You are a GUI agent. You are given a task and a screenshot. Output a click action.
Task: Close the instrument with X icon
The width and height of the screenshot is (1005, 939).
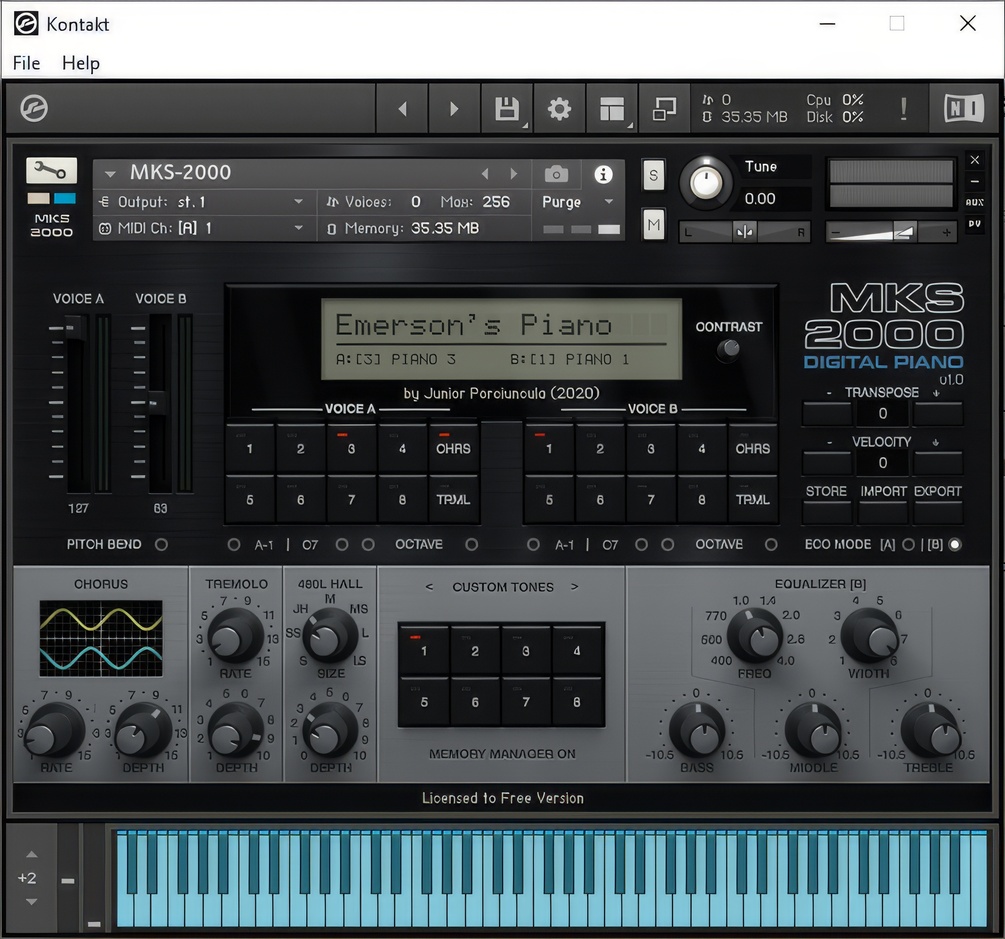pos(975,160)
